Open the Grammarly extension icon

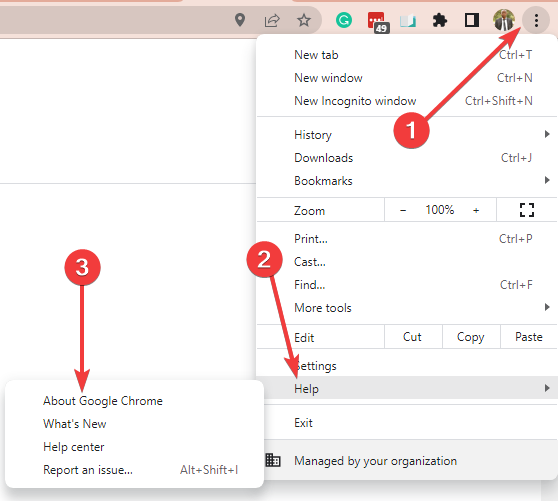point(344,20)
